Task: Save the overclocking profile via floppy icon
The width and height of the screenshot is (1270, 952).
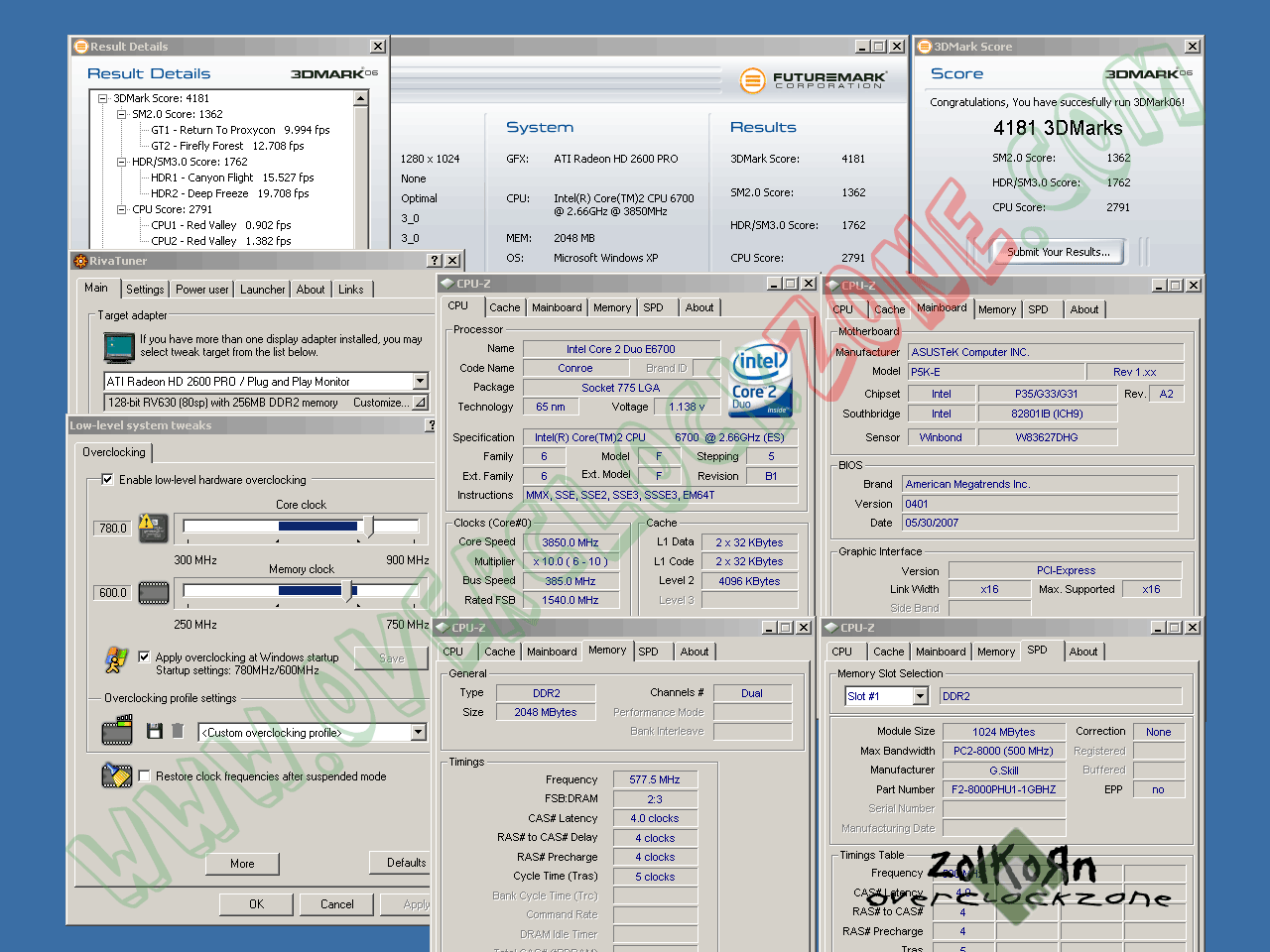Action: (x=154, y=731)
